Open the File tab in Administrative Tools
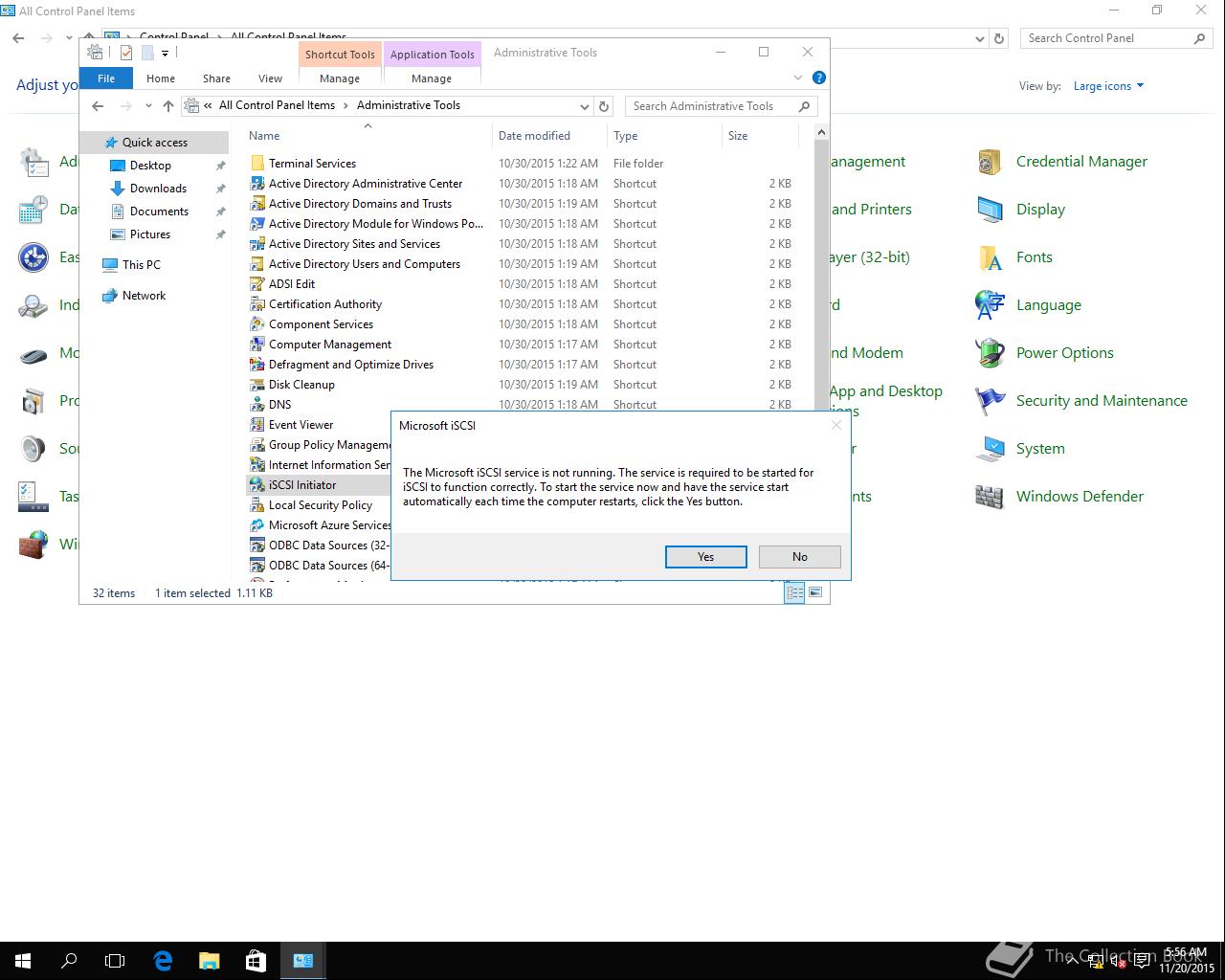This screenshot has height=980, width=1225. pos(106,78)
